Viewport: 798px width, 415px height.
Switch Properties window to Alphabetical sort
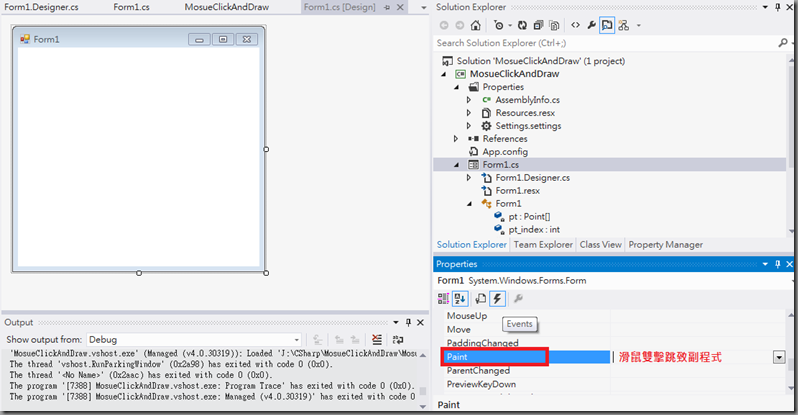pos(460,299)
